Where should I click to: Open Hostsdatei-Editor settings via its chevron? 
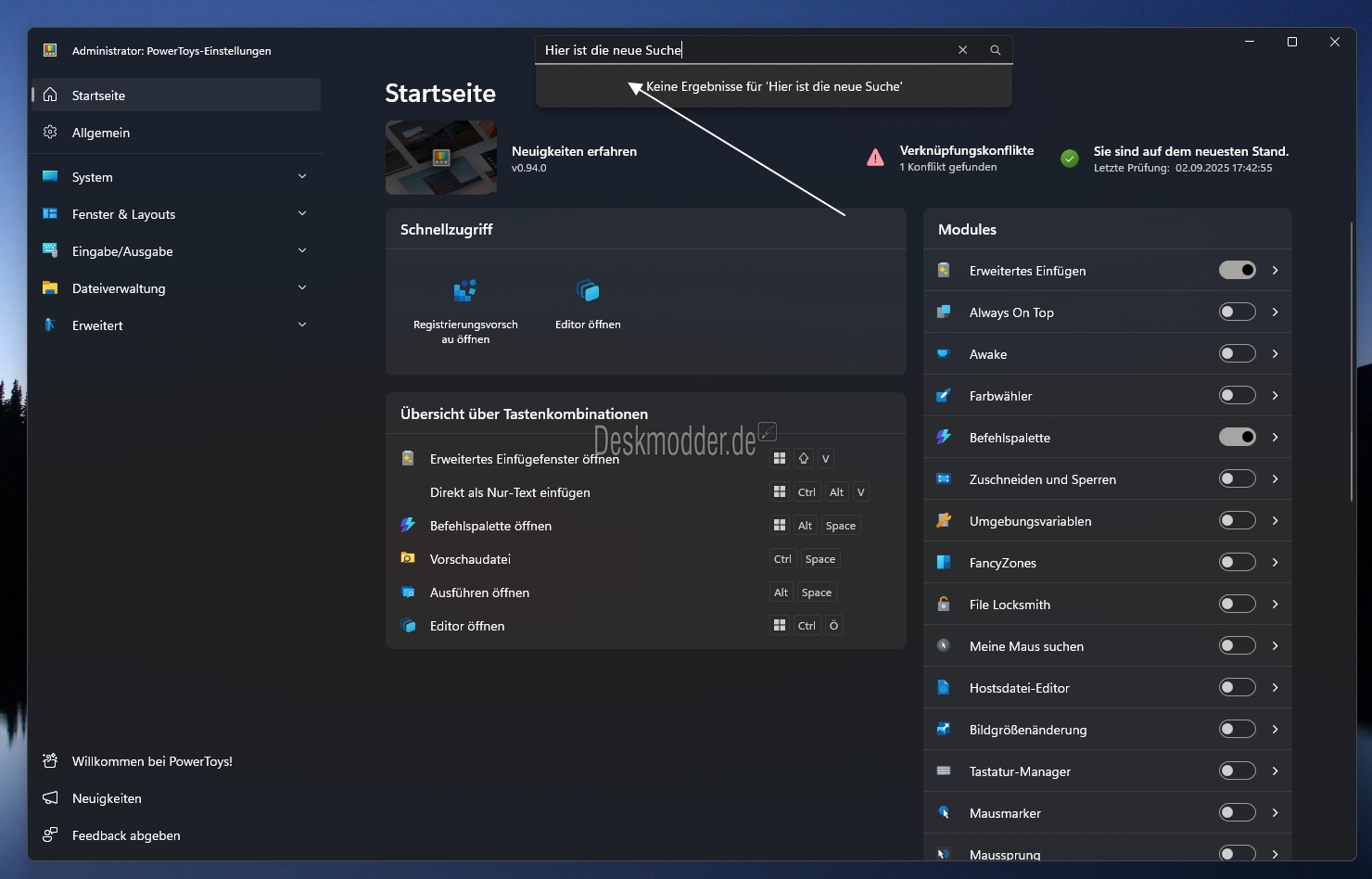[1276, 687]
